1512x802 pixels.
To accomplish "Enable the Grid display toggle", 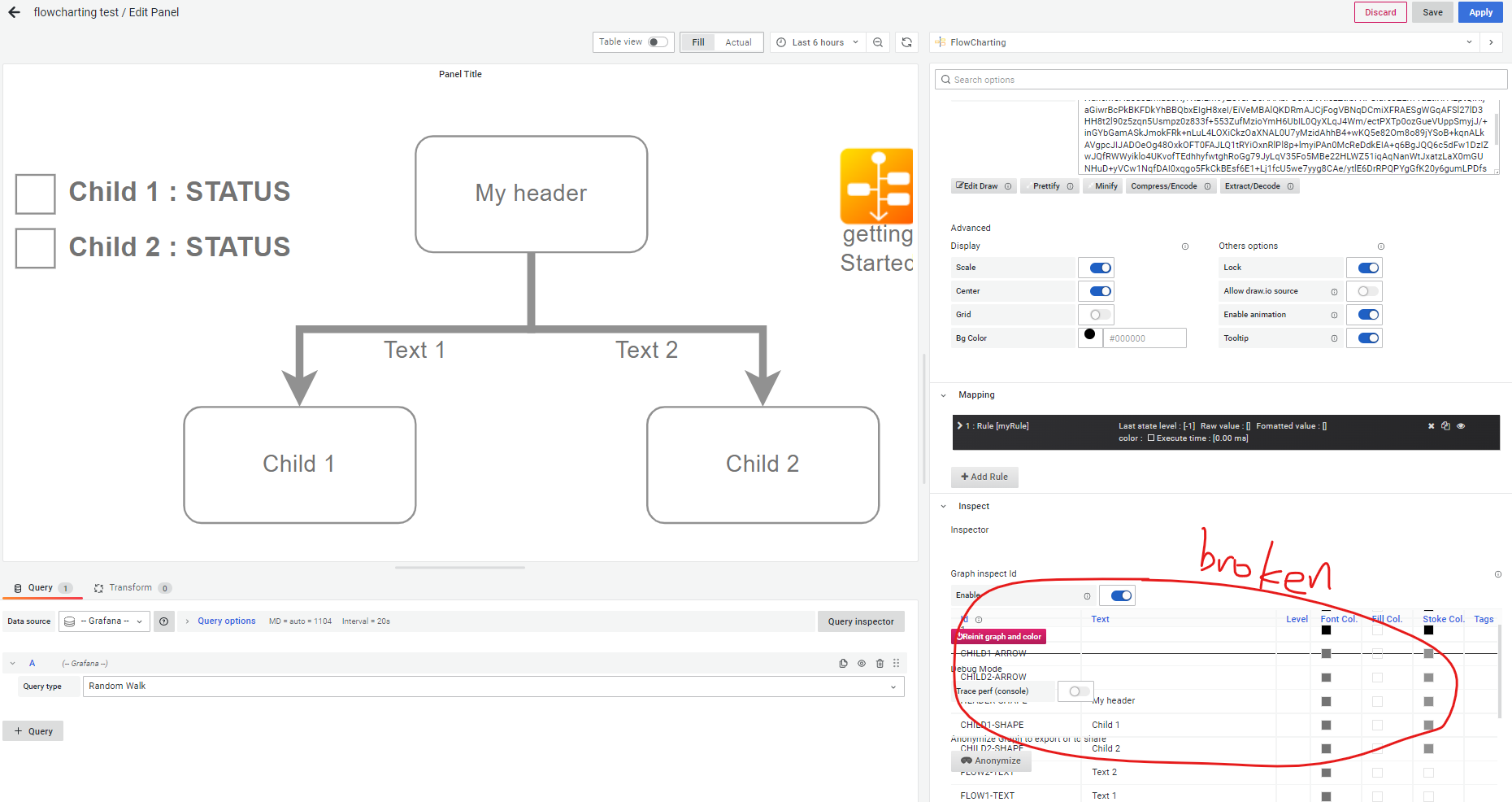I will (1096, 314).
